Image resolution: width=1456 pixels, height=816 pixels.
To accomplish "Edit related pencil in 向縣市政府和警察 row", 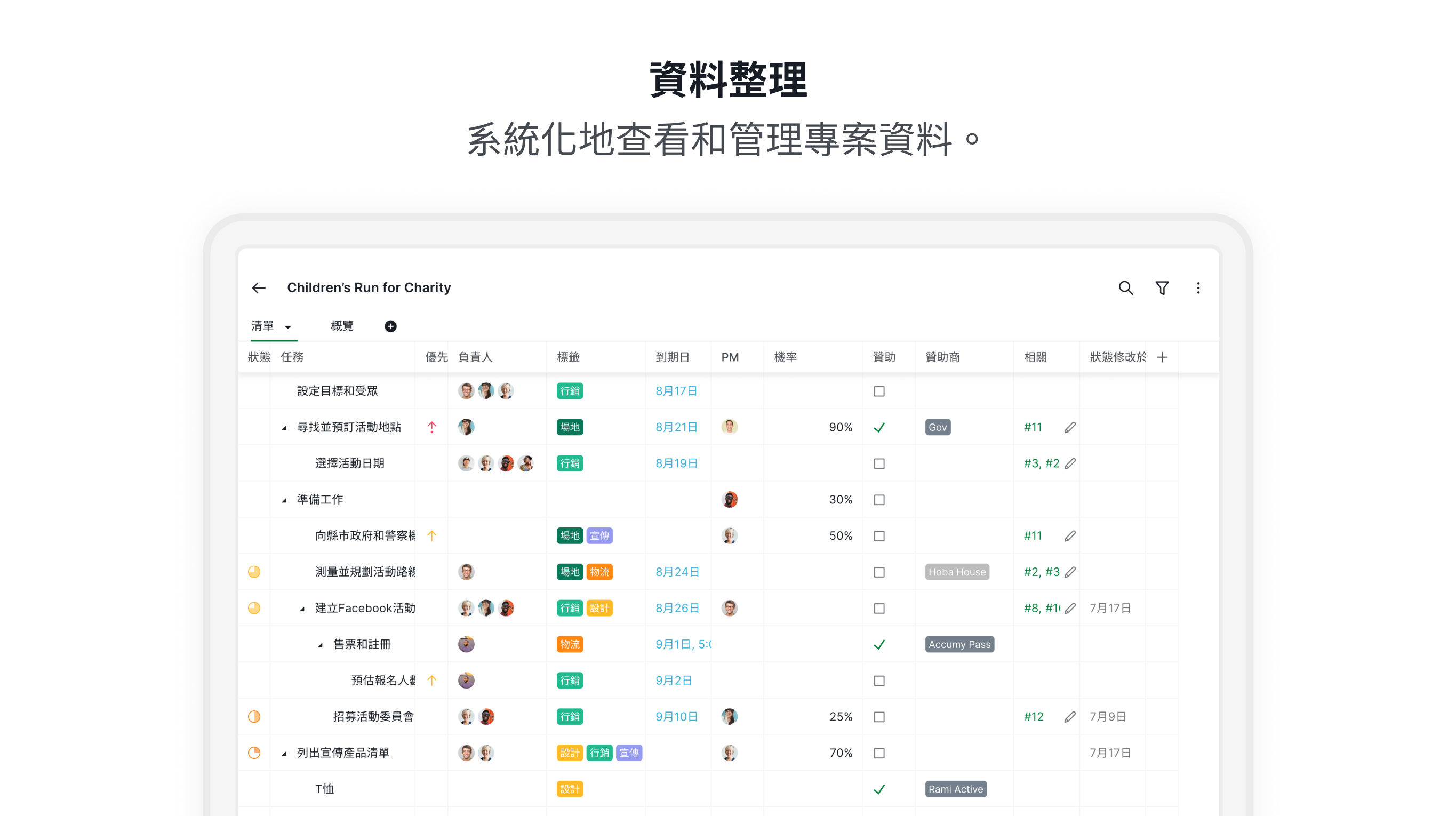I will [x=1069, y=535].
